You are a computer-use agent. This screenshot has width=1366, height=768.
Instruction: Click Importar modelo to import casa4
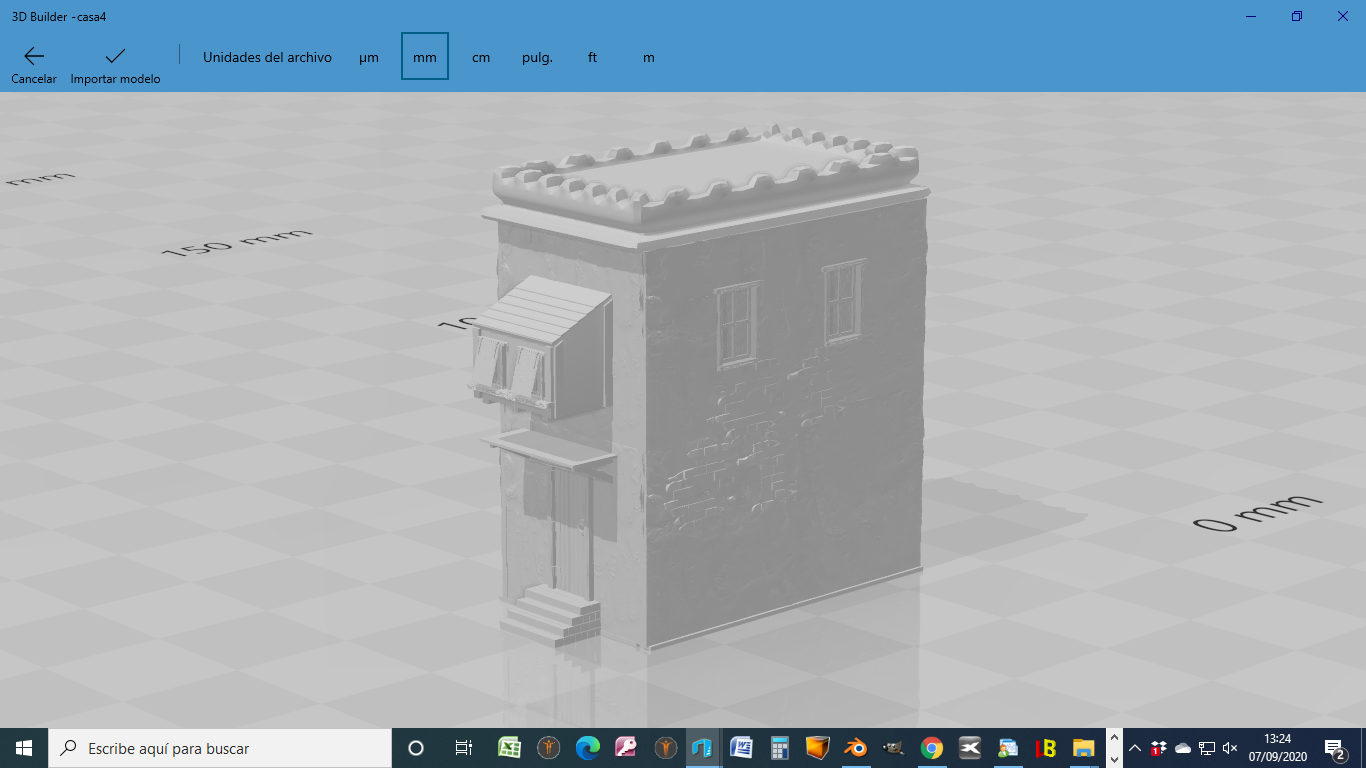[115, 62]
